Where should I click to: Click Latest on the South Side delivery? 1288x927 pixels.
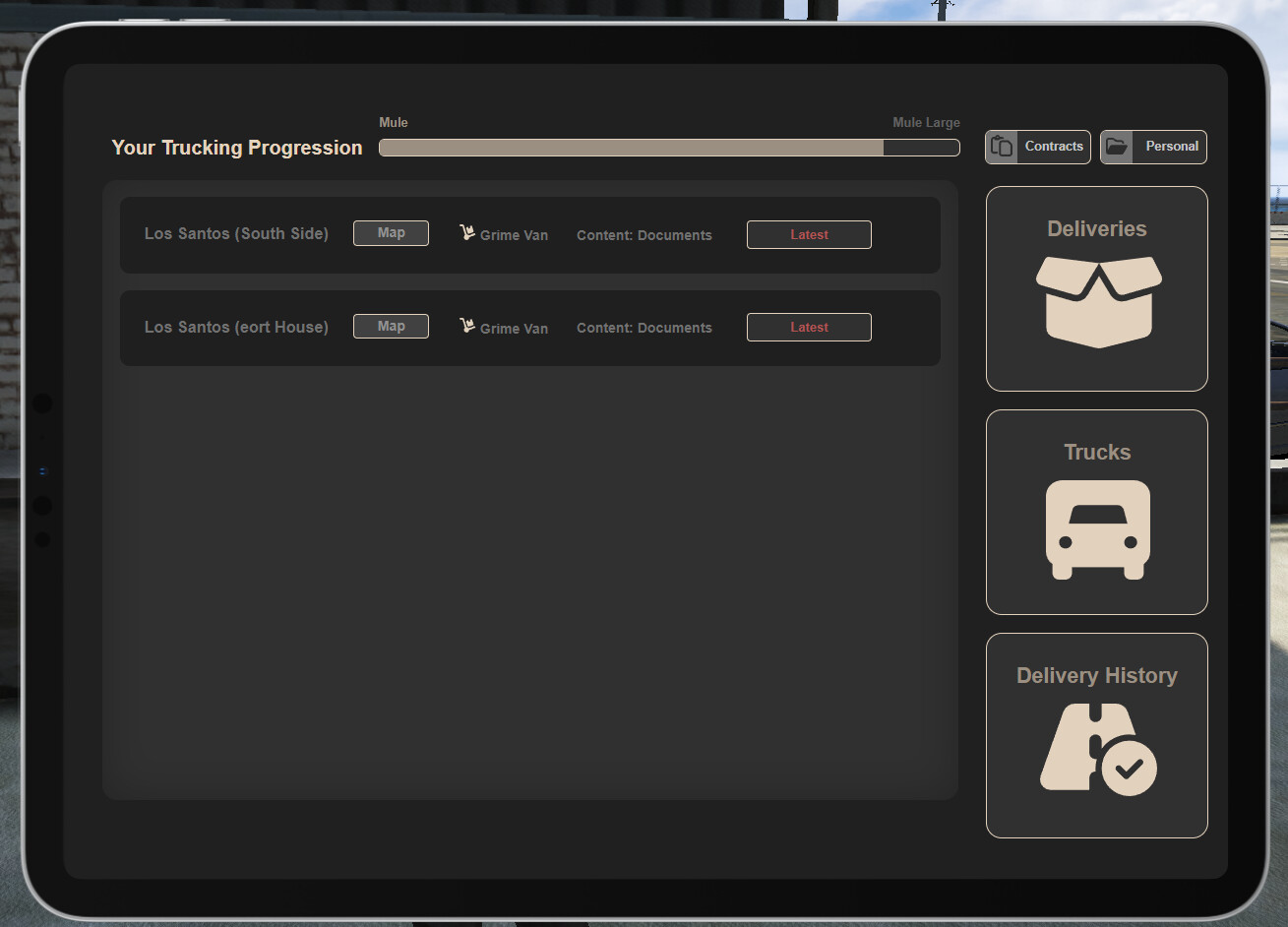point(809,234)
